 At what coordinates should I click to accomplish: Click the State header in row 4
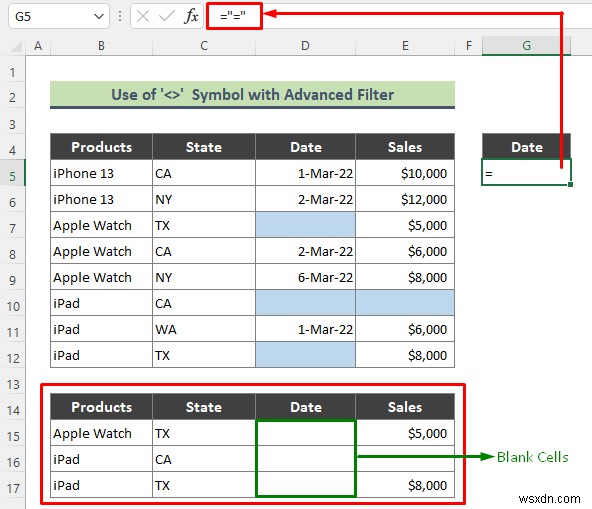click(204, 147)
